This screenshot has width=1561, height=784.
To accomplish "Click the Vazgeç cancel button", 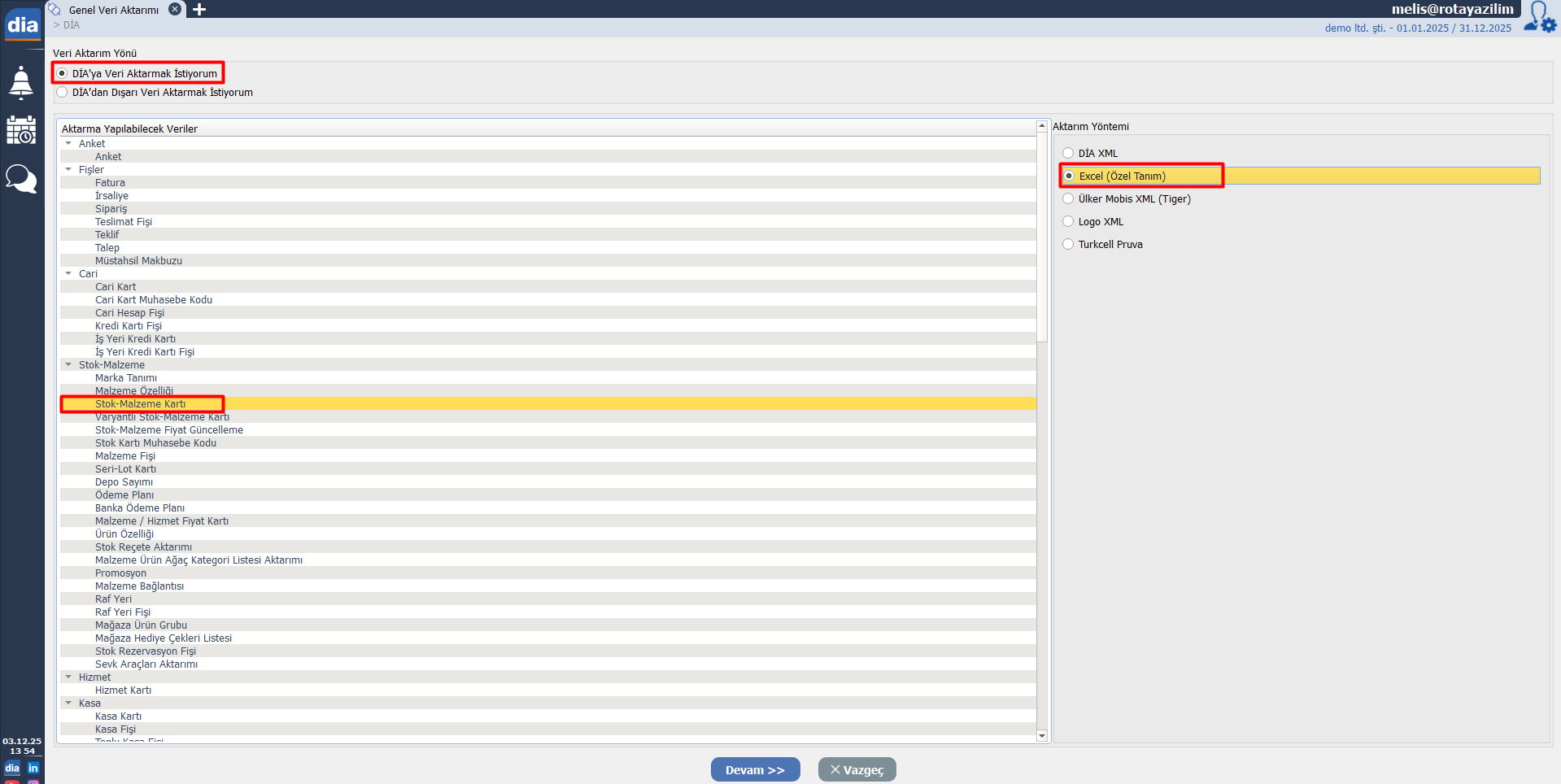I will tap(857, 769).
